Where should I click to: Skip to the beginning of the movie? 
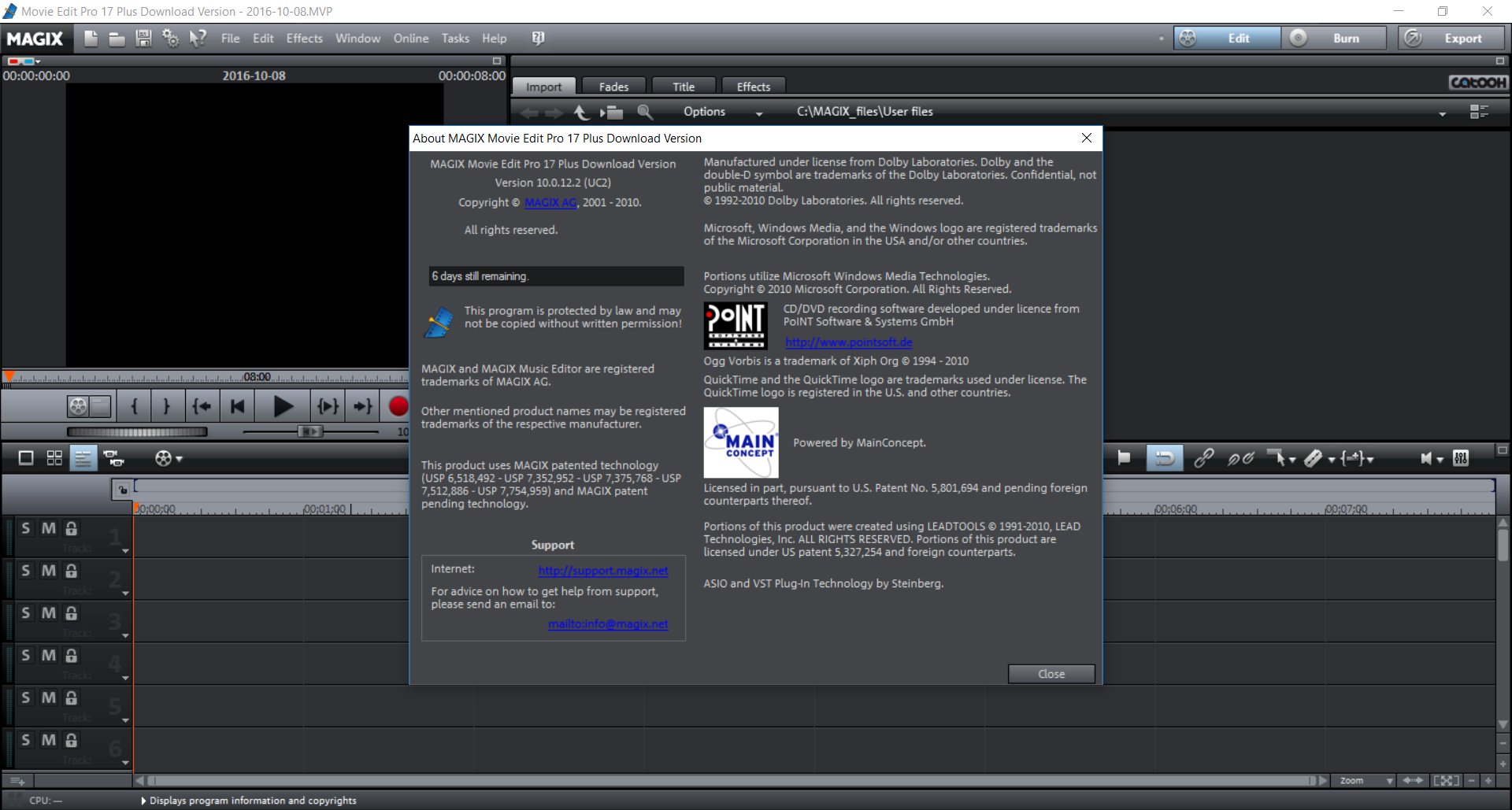(237, 406)
